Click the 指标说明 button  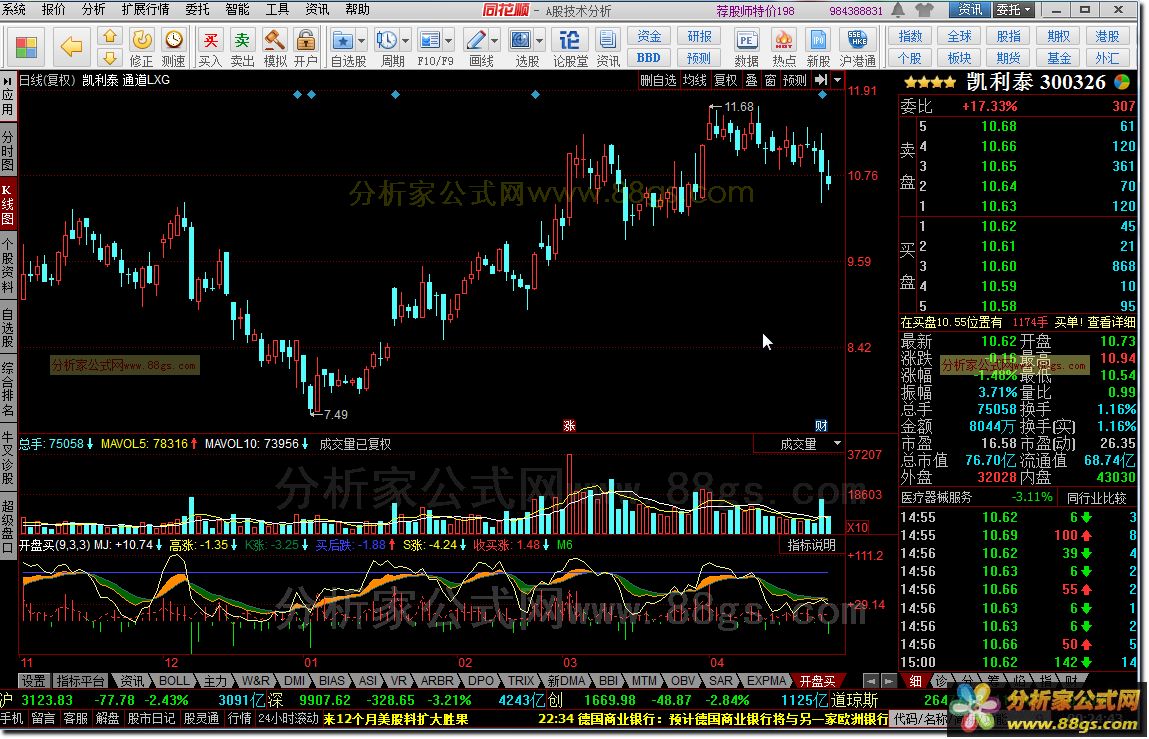coord(811,545)
